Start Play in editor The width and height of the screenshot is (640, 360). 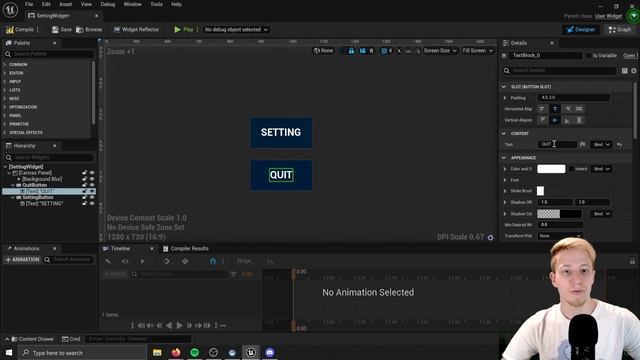click(183, 29)
